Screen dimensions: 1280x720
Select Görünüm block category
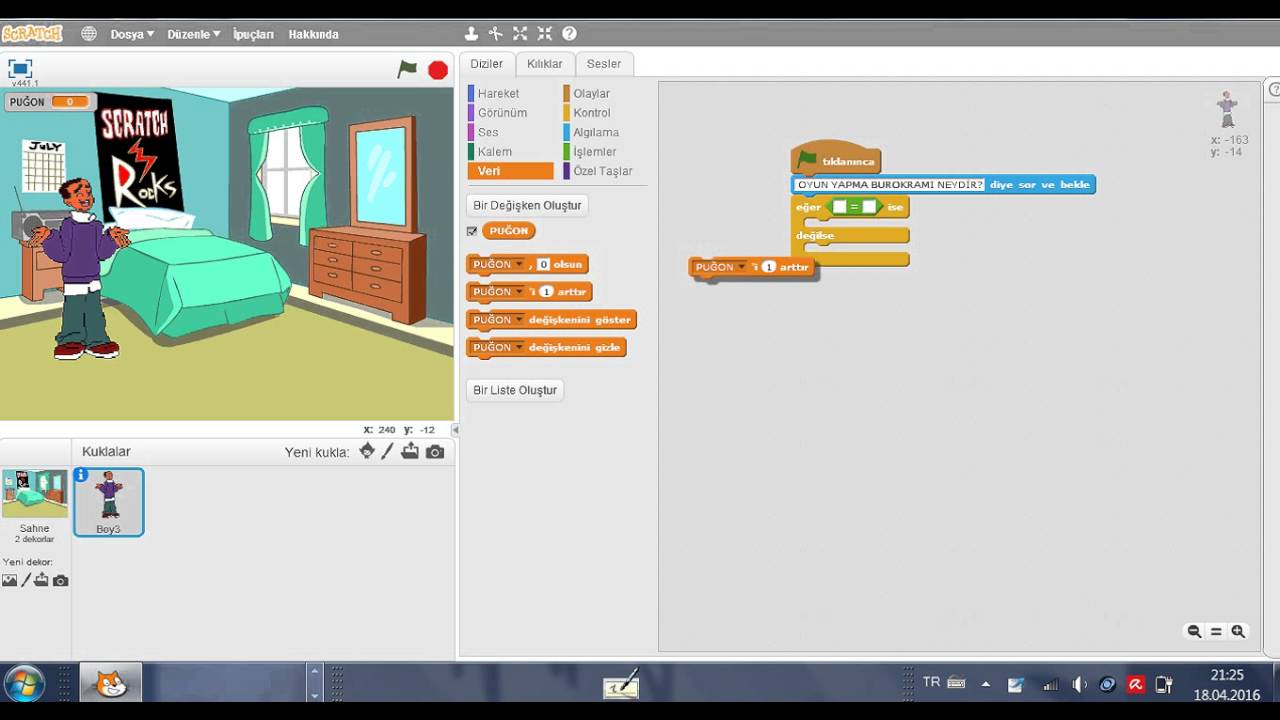point(510,113)
